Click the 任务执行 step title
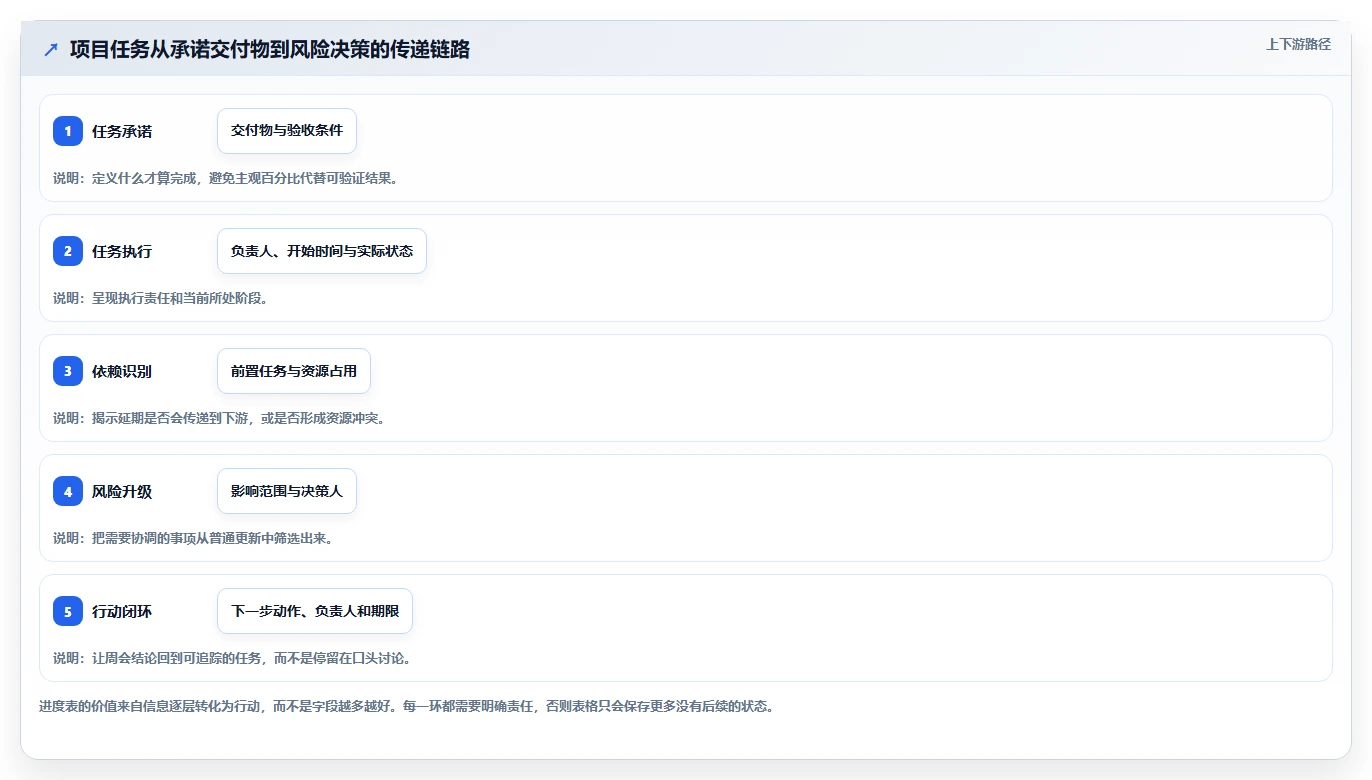 coord(122,251)
